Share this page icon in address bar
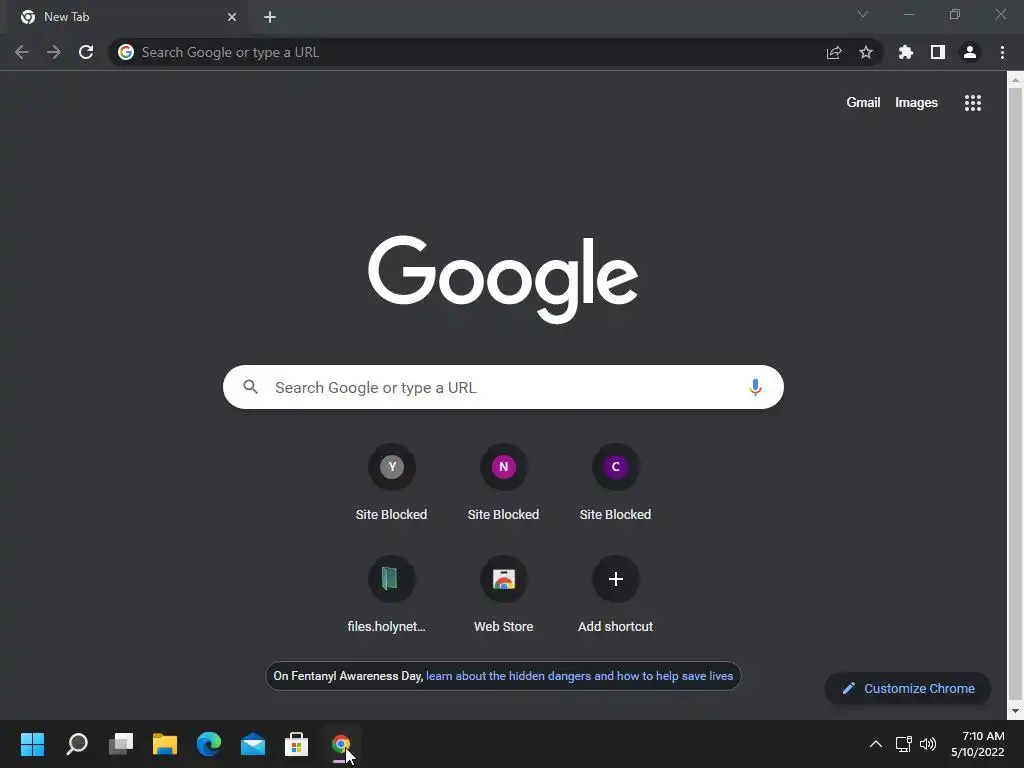 834,52
